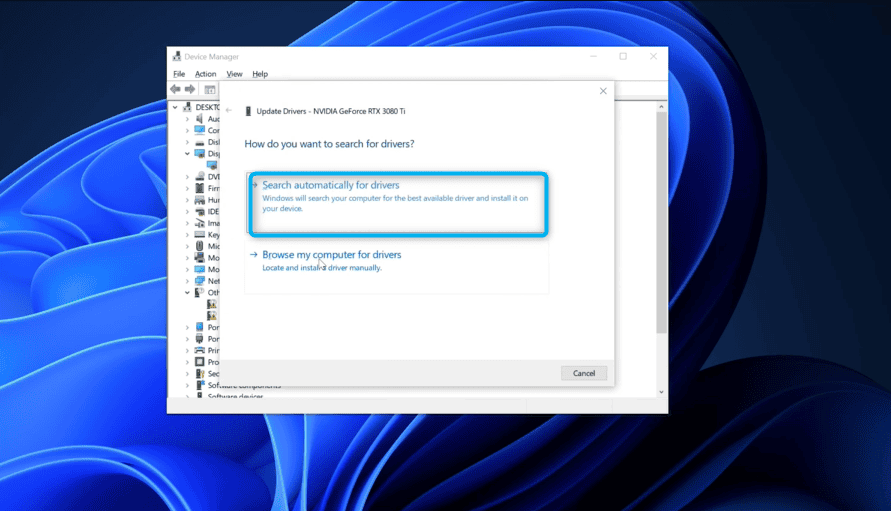Click the Back arrow in Device Manager toolbar

click(175, 89)
